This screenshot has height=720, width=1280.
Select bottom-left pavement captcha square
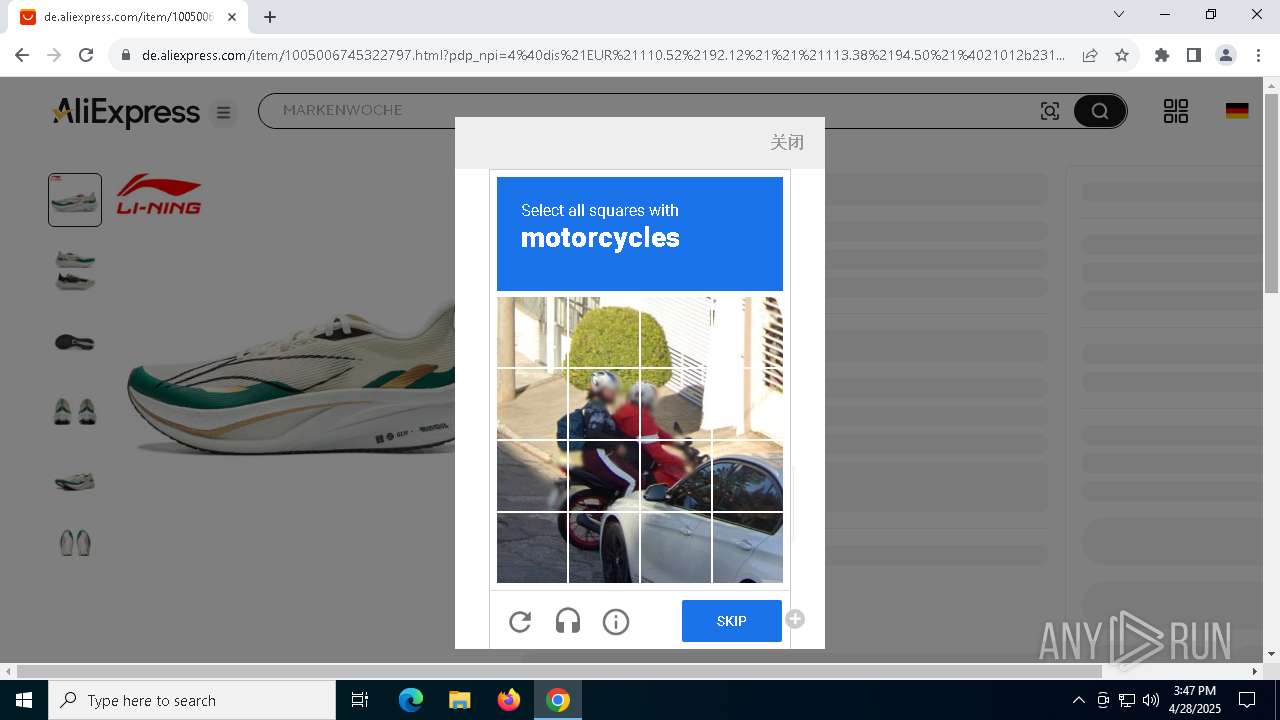coord(532,548)
